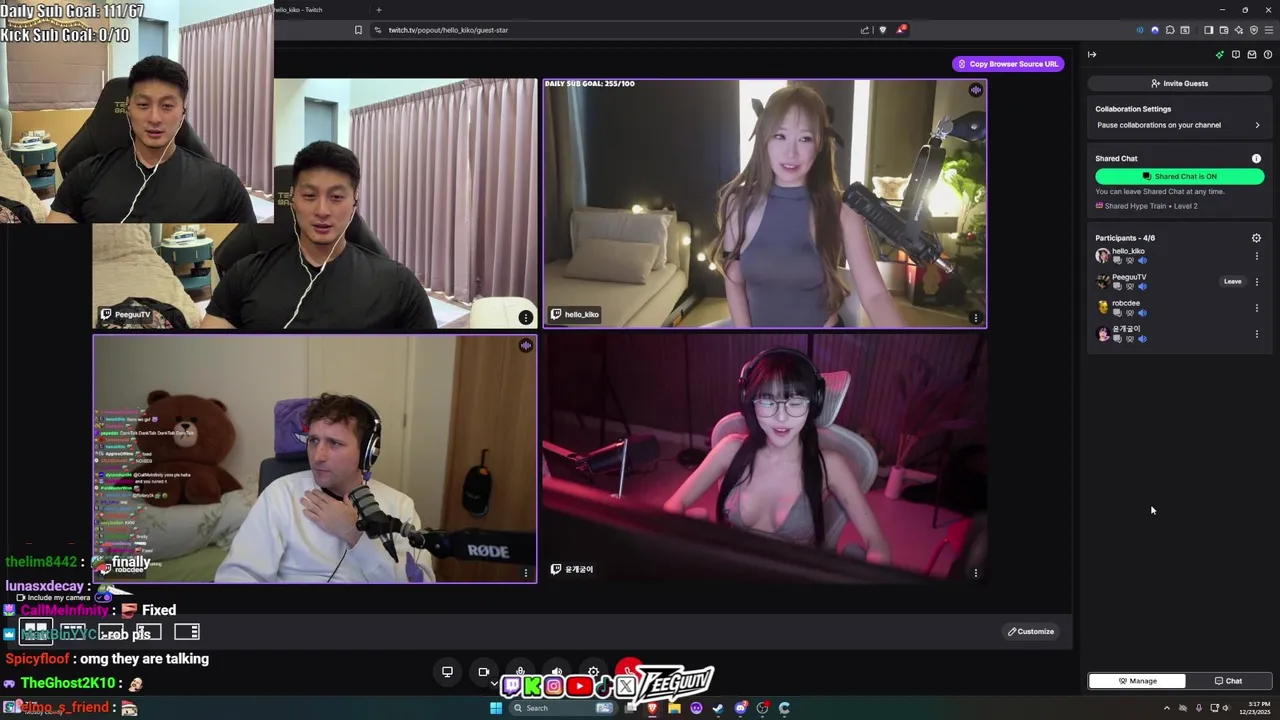Open Steam from the taskbar

(x=718, y=708)
